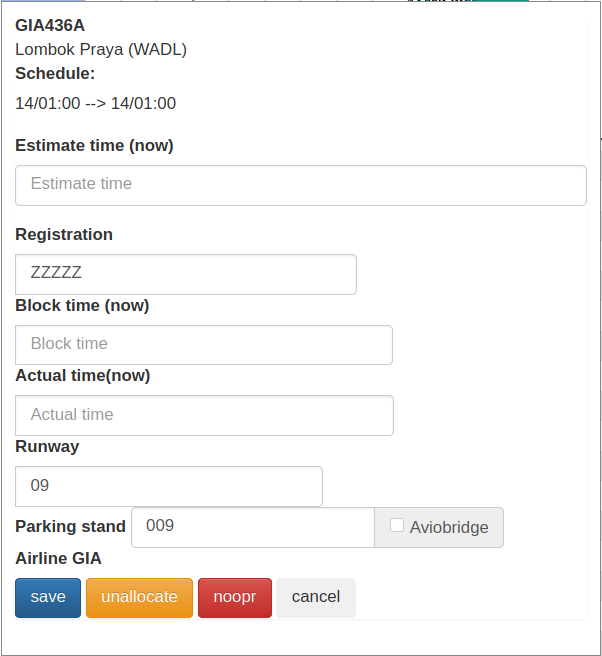Tick the Aviobridge checkbox
This screenshot has height=656, width=602.
397,526
